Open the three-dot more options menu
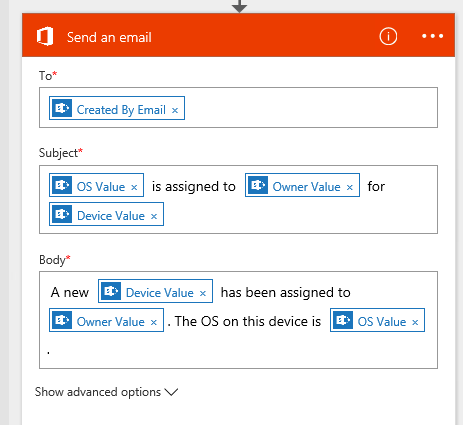 (x=432, y=36)
